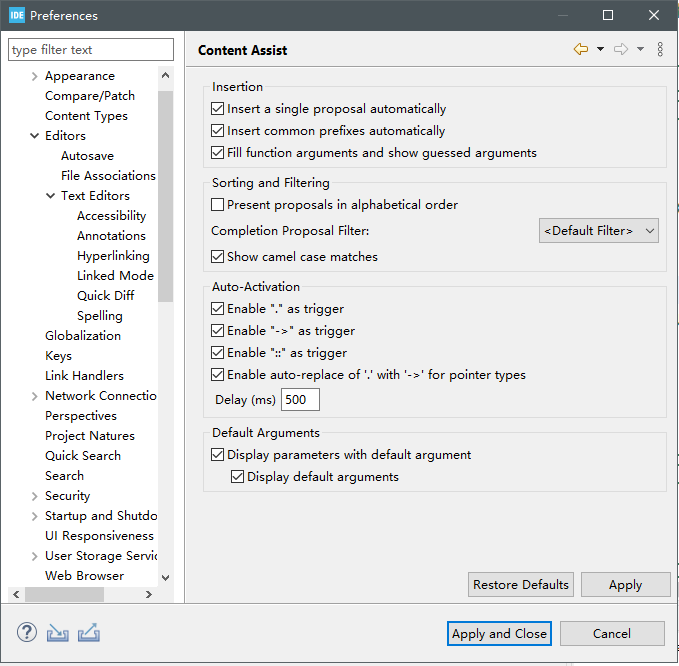Collapse the Text Editors tree node
The image size is (679, 666).
(51, 196)
